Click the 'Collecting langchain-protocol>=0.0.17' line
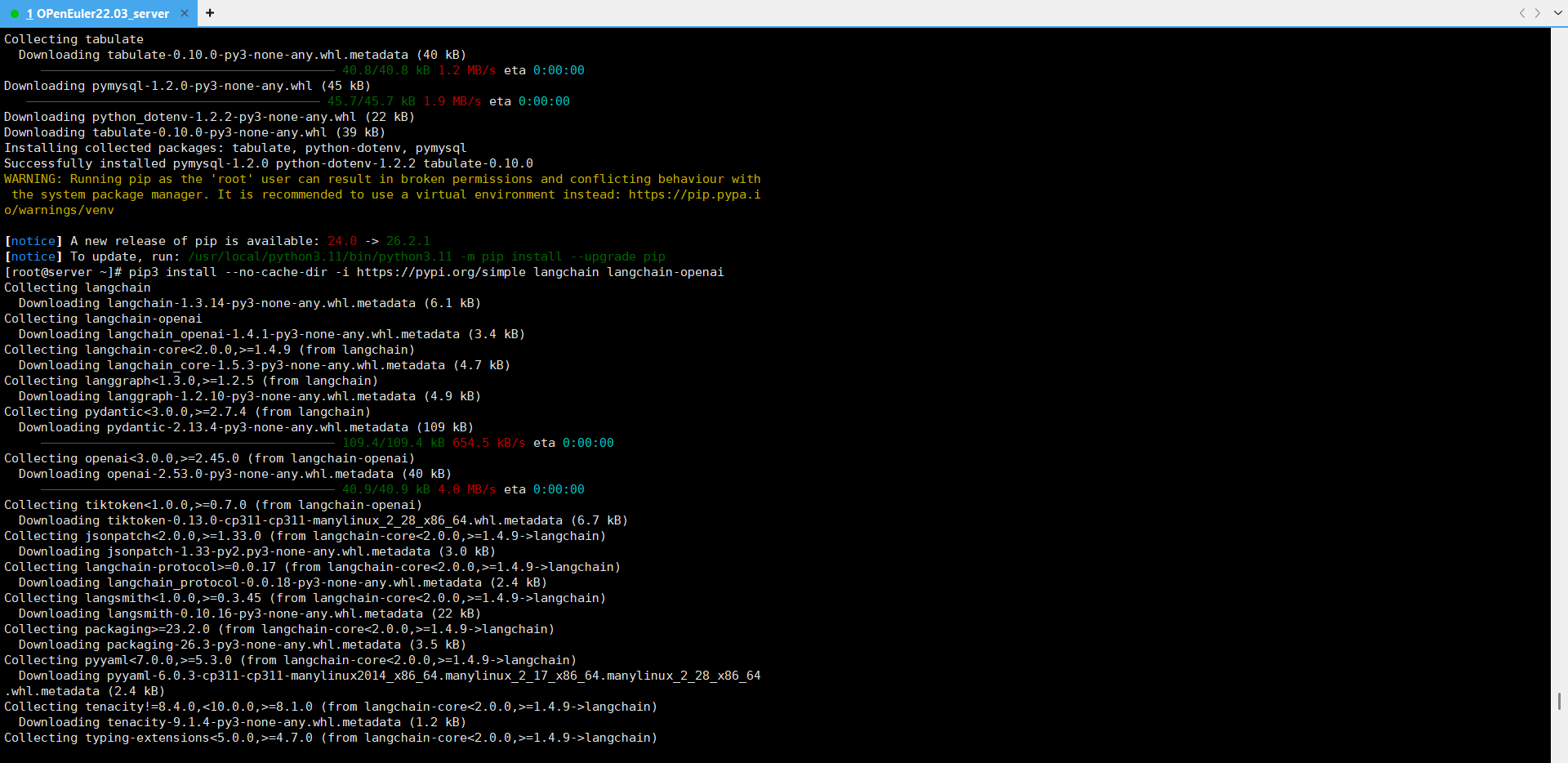The height and width of the screenshot is (763, 1568). pyautogui.click(x=313, y=567)
